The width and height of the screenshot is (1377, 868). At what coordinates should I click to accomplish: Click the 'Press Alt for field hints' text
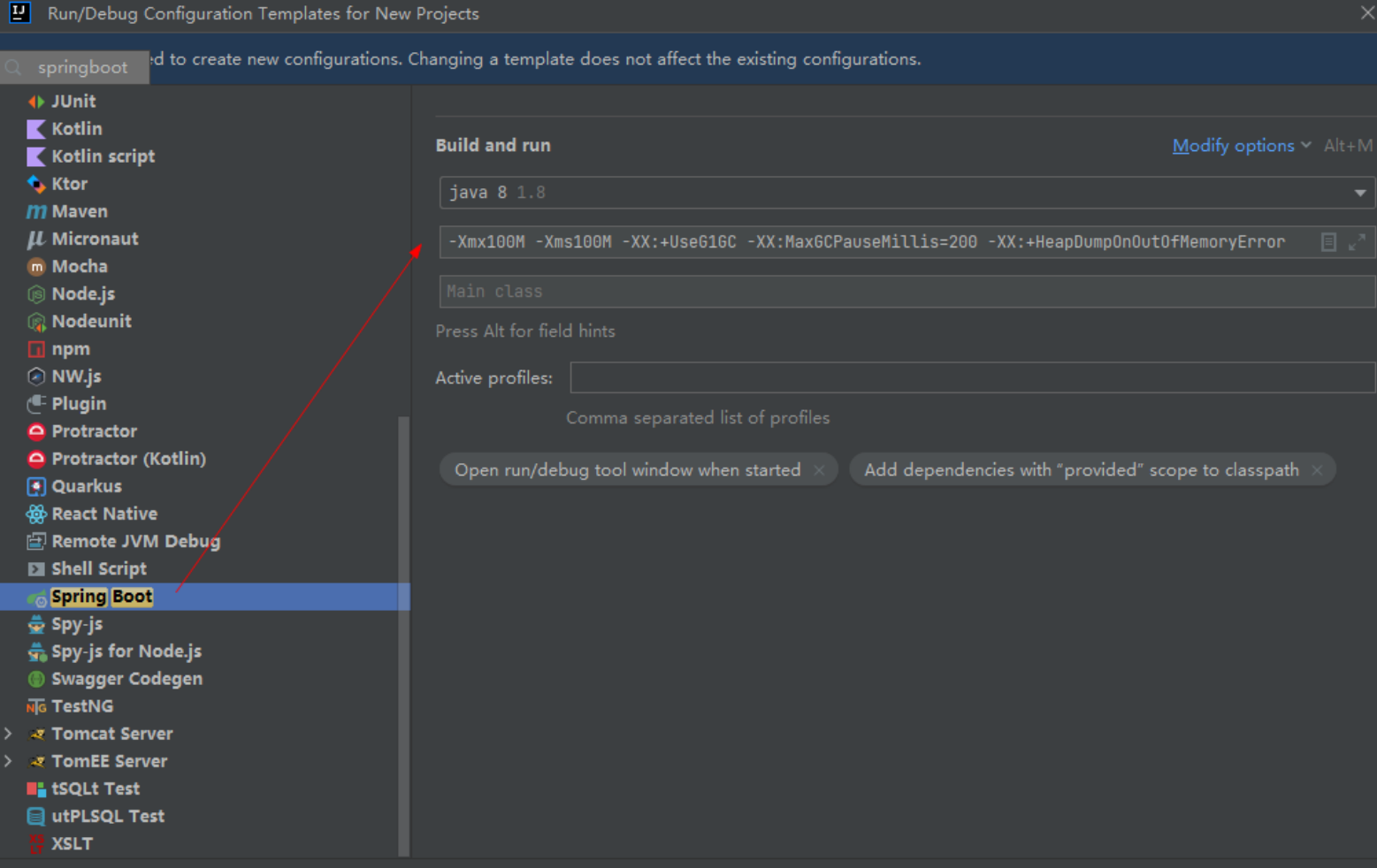tap(524, 331)
